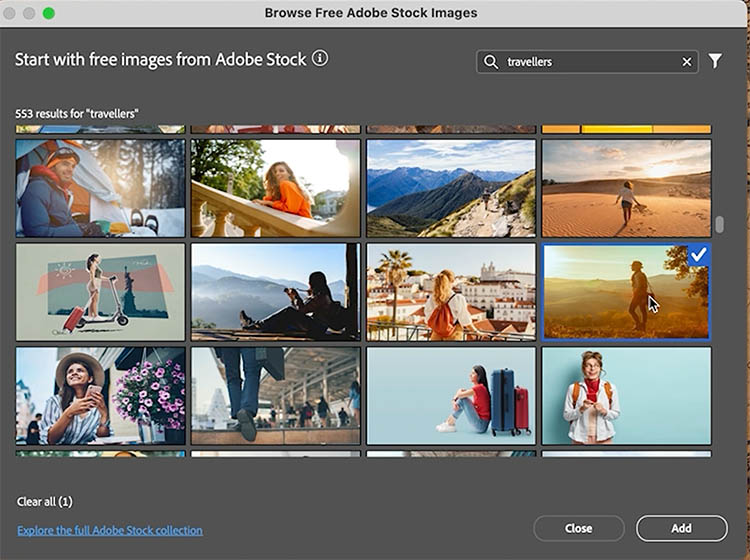Open Explore the full Adobe Stock collection
750x560 pixels.
click(110, 530)
